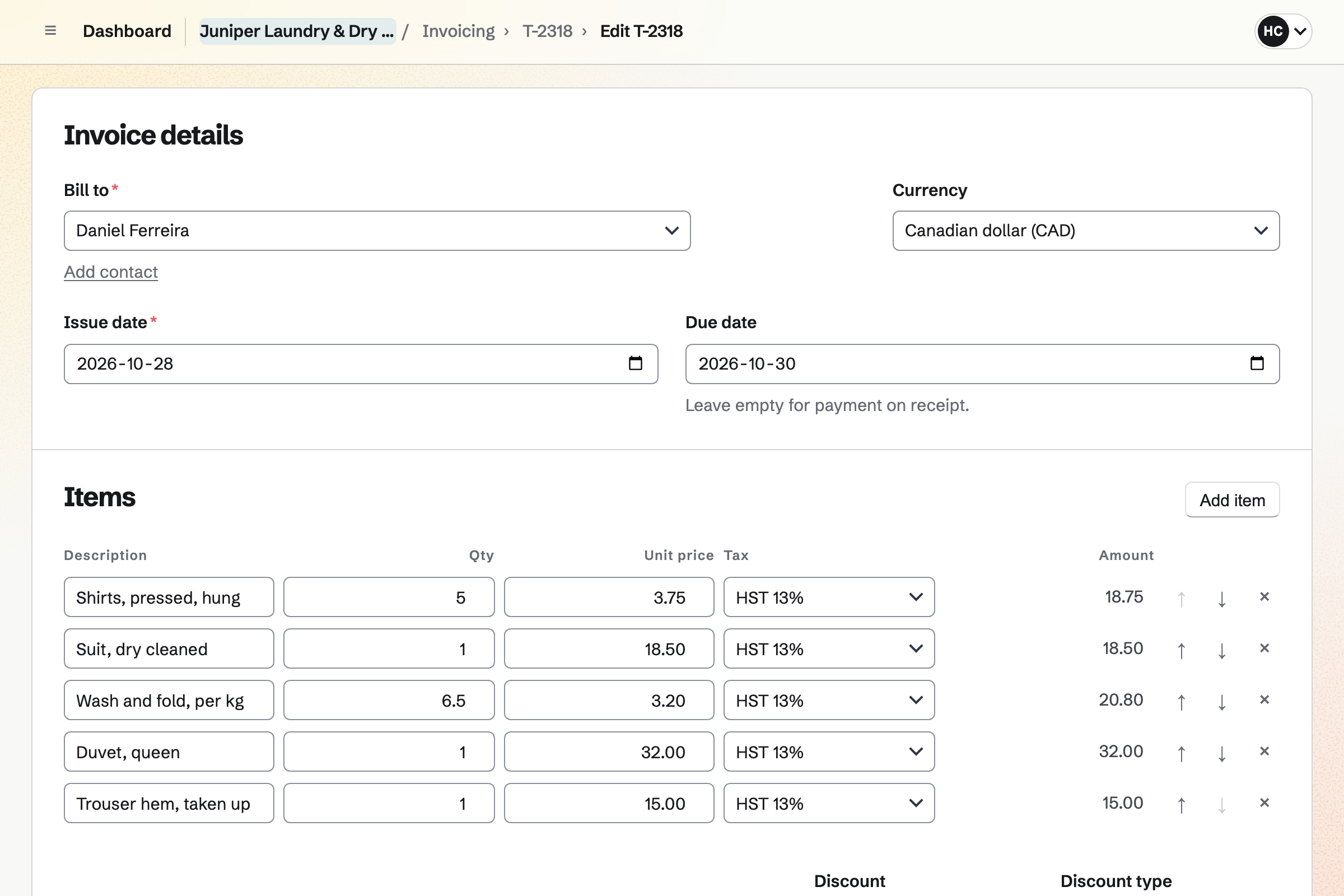Go back to T-2318 invoice breadcrumb
The height and width of the screenshot is (896, 1344).
[547, 31]
